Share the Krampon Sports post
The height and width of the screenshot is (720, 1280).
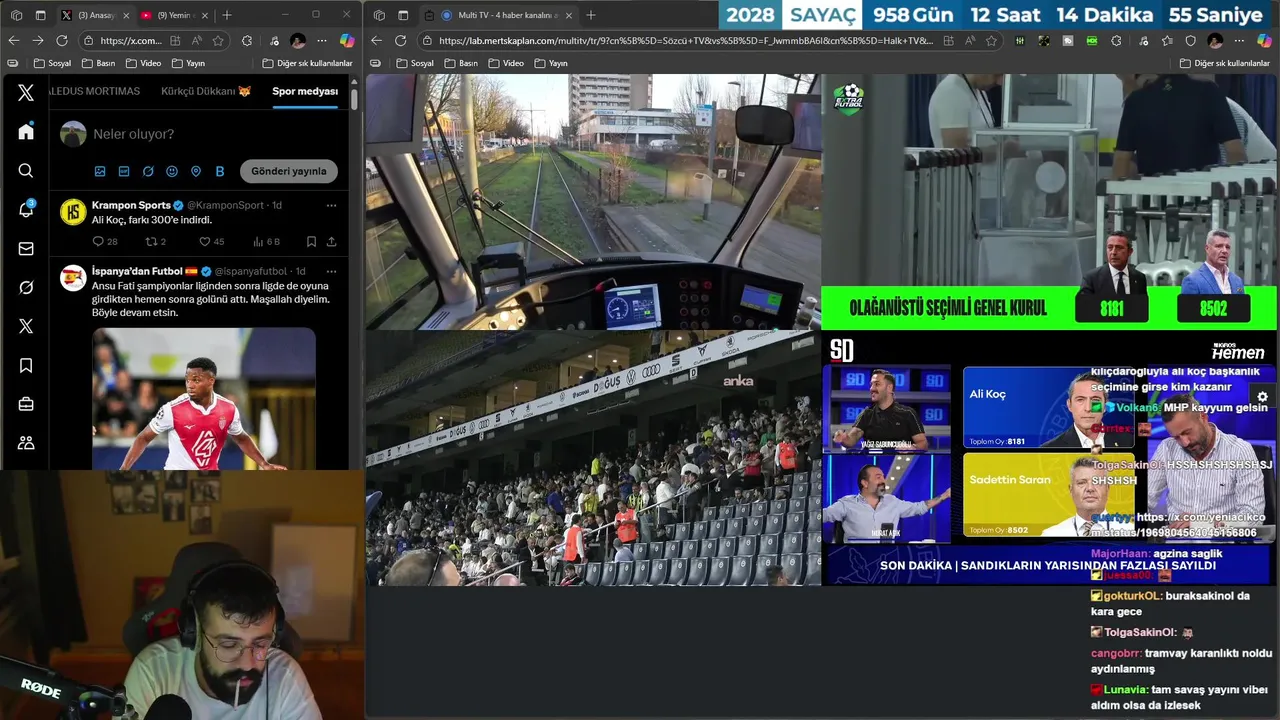coord(331,241)
